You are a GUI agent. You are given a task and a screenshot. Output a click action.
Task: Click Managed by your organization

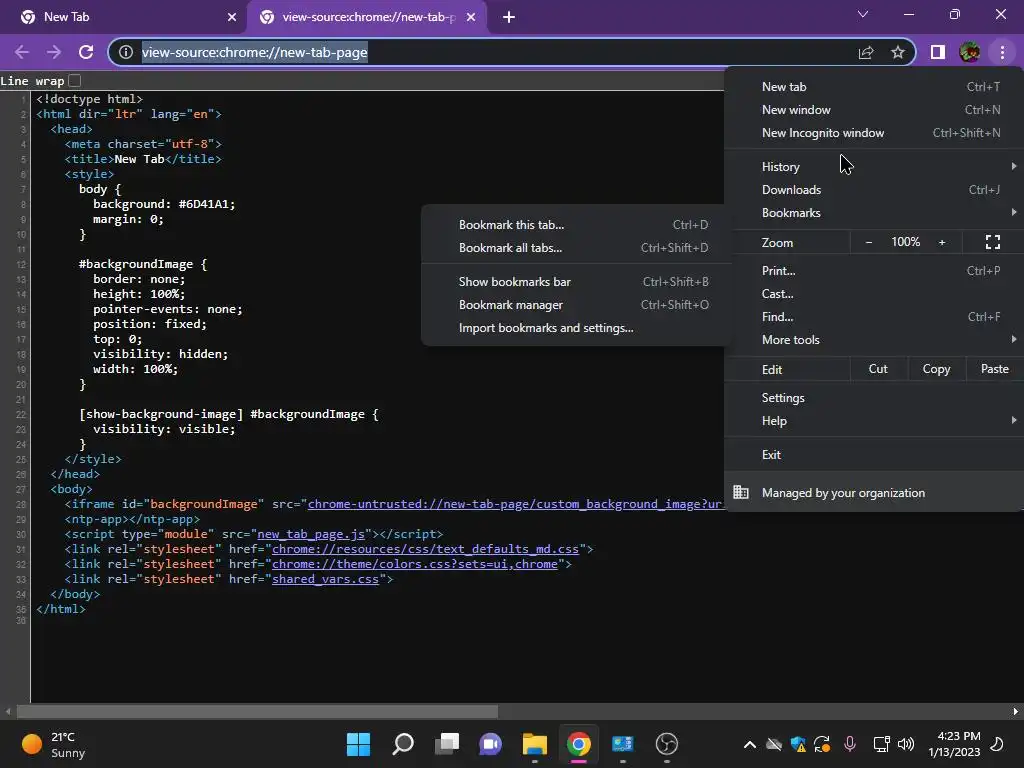[x=874, y=492]
